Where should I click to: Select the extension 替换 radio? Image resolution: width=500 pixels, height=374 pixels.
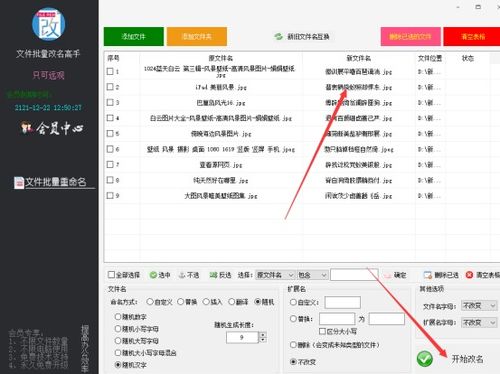pyautogui.click(x=293, y=319)
